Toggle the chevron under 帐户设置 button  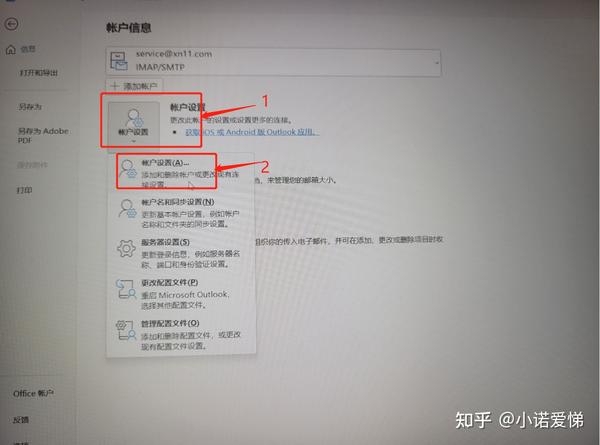click(x=134, y=141)
